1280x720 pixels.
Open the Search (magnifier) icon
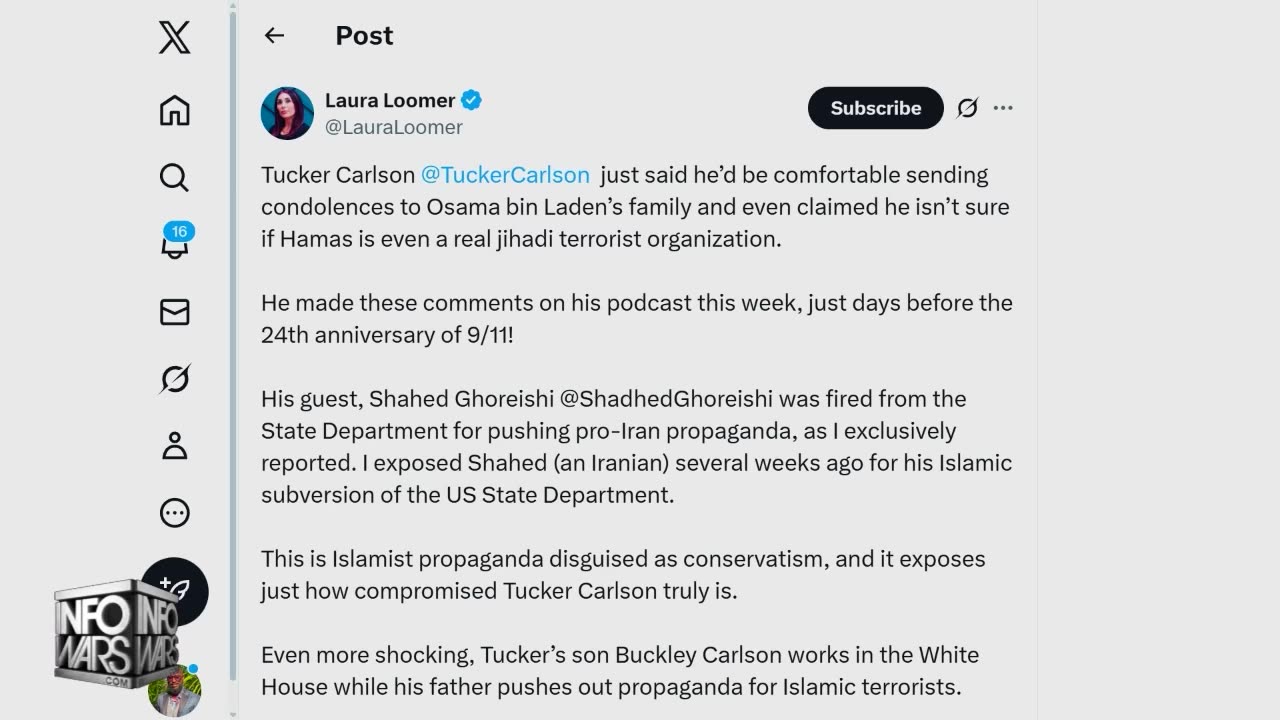(x=174, y=178)
